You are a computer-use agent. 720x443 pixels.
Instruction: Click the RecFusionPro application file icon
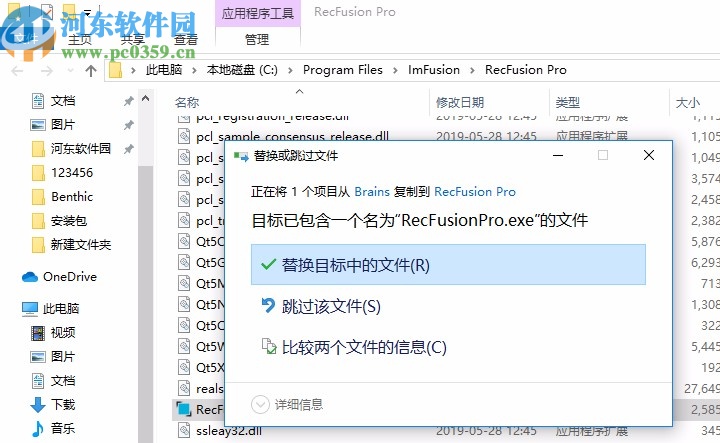coord(184,409)
